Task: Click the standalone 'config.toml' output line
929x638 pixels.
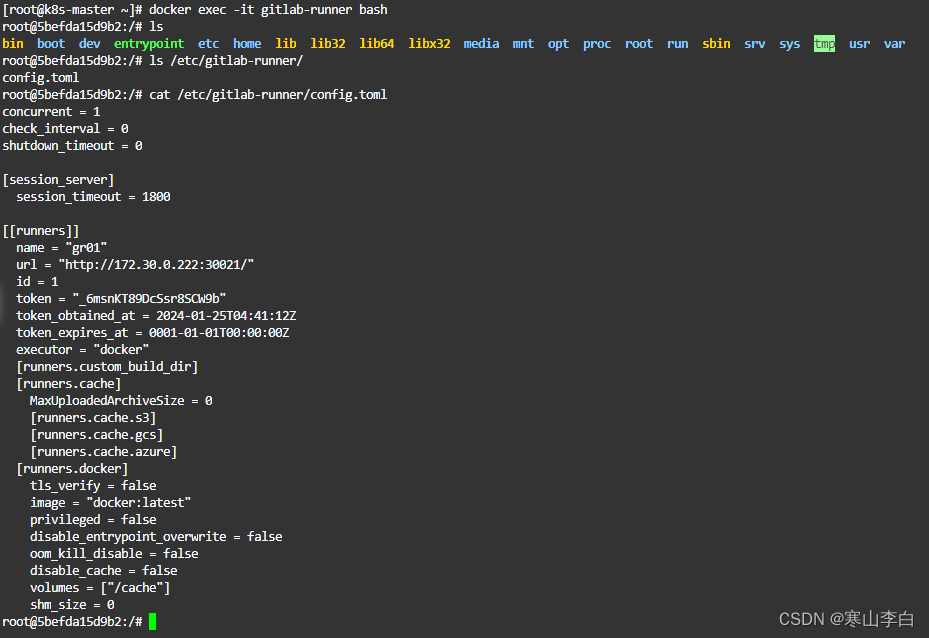Action: tap(41, 78)
